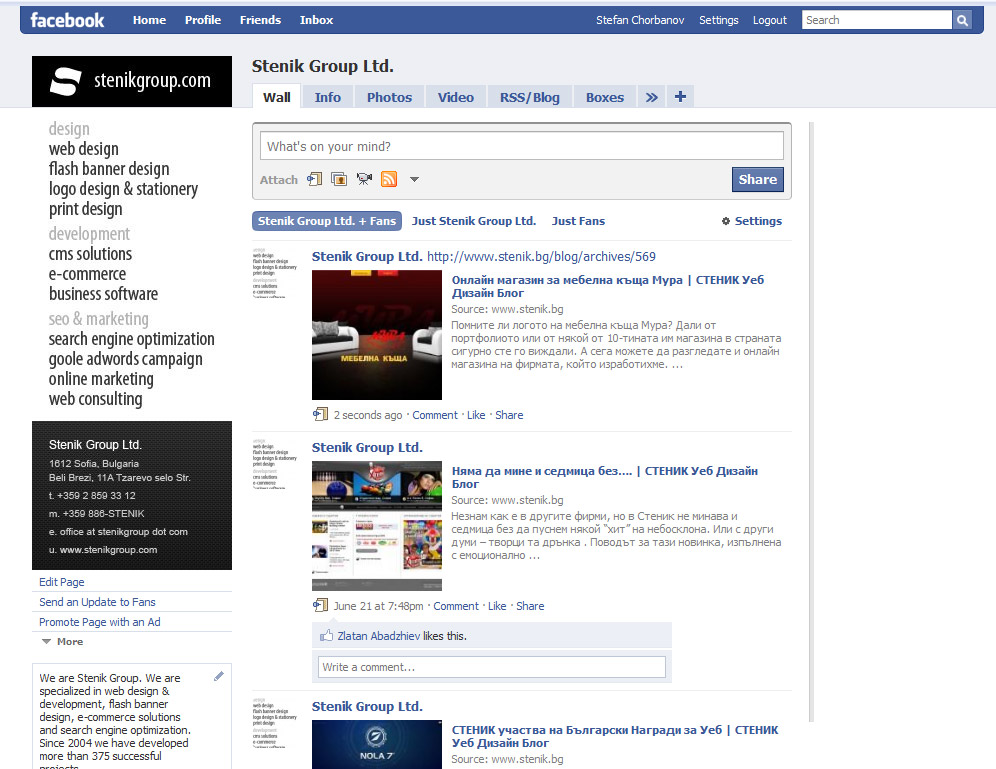The width and height of the screenshot is (996, 769).
Task: Open Inbox in top navigation
Action: [x=316, y=20]
